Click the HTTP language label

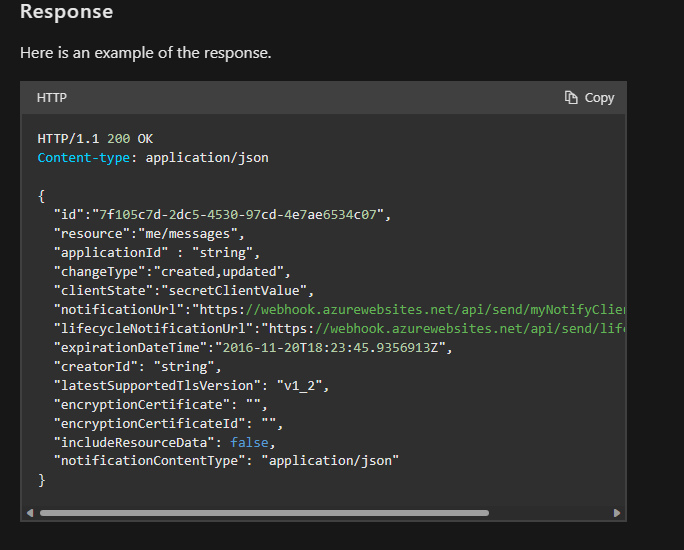coord(51,98)
